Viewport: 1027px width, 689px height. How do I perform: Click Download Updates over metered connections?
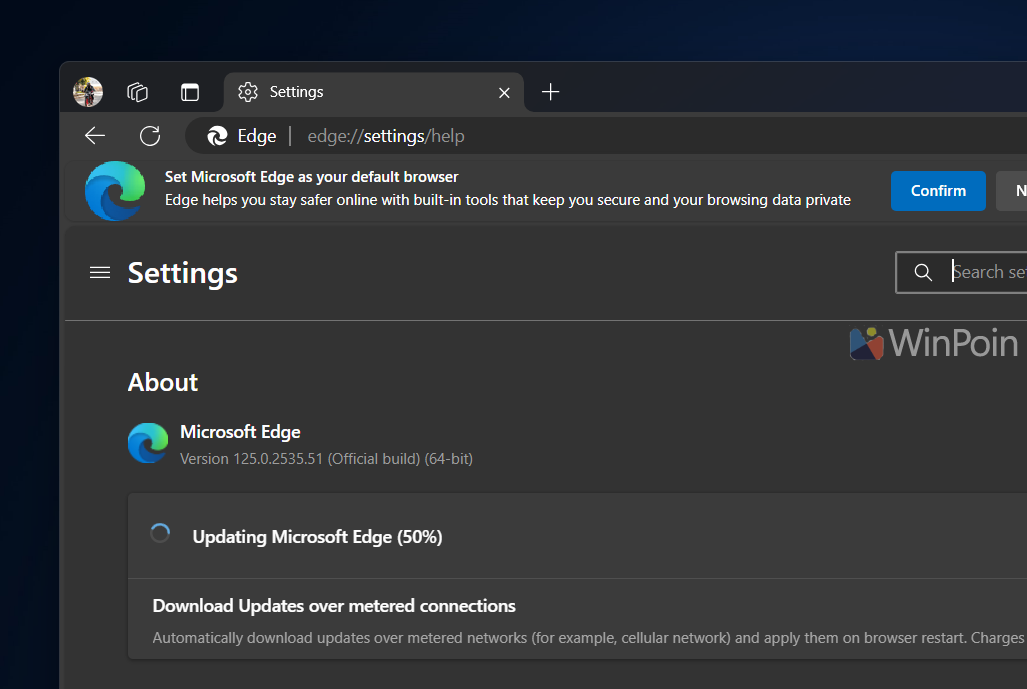[x=334, y=606]
